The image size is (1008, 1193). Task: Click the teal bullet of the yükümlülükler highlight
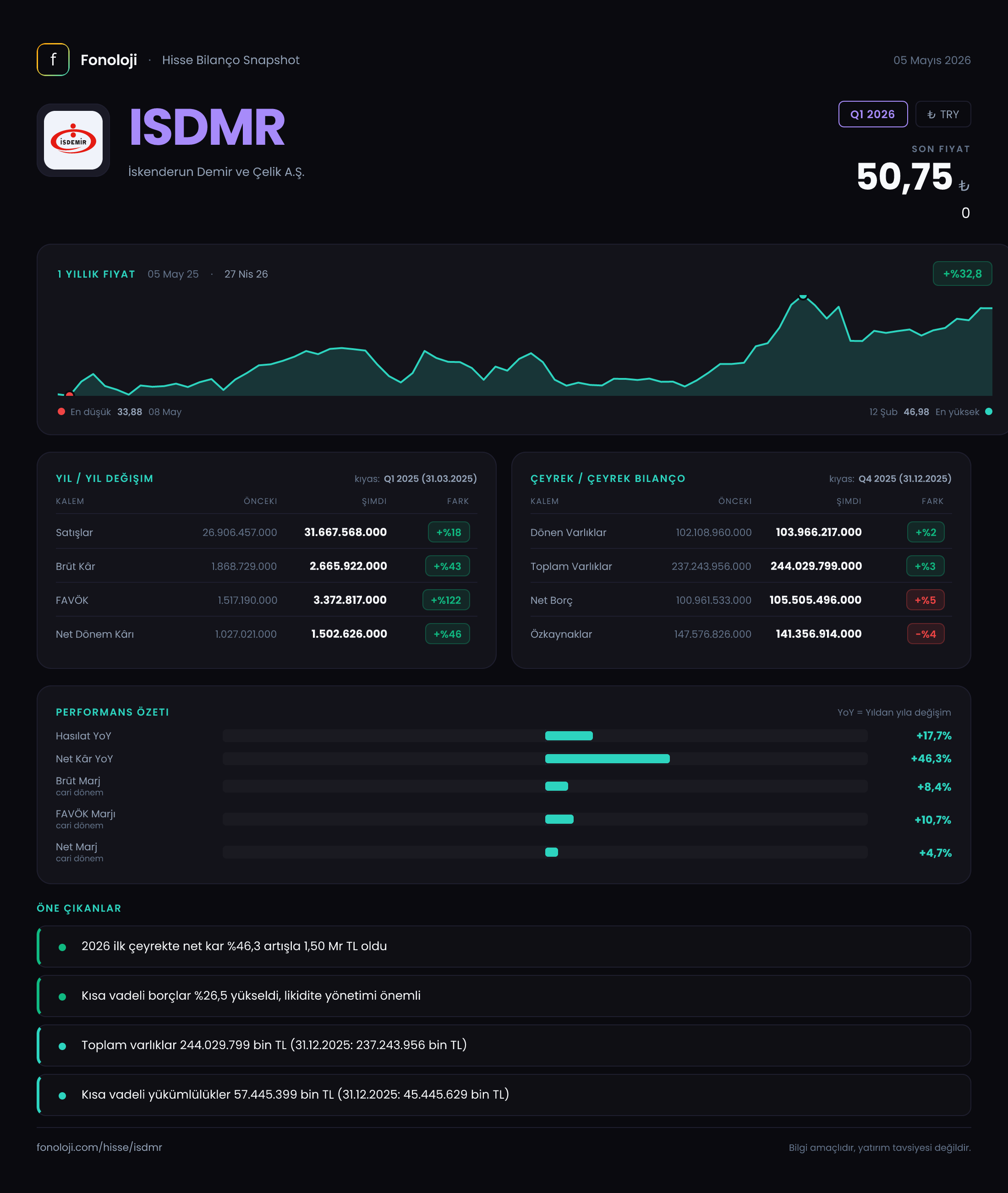(62, 1095)
